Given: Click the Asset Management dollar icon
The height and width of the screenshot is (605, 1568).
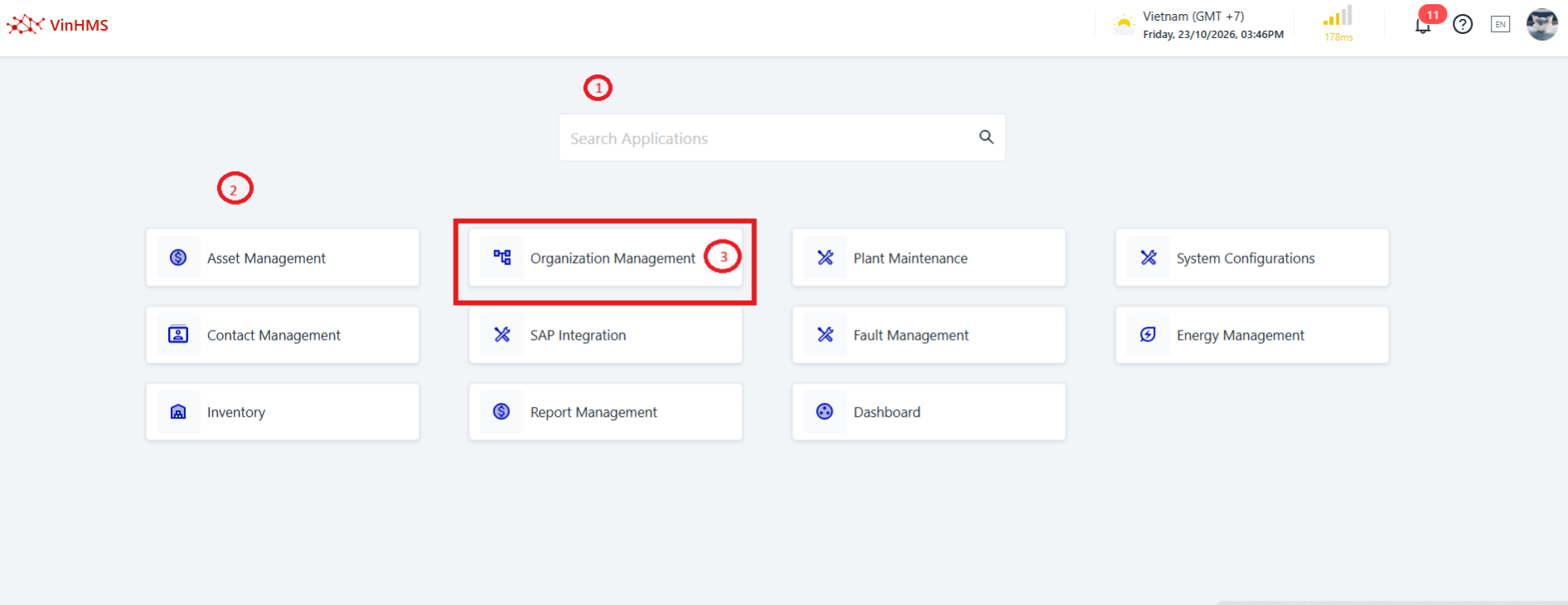Looking at the screenshot, I should click(178, 258).
